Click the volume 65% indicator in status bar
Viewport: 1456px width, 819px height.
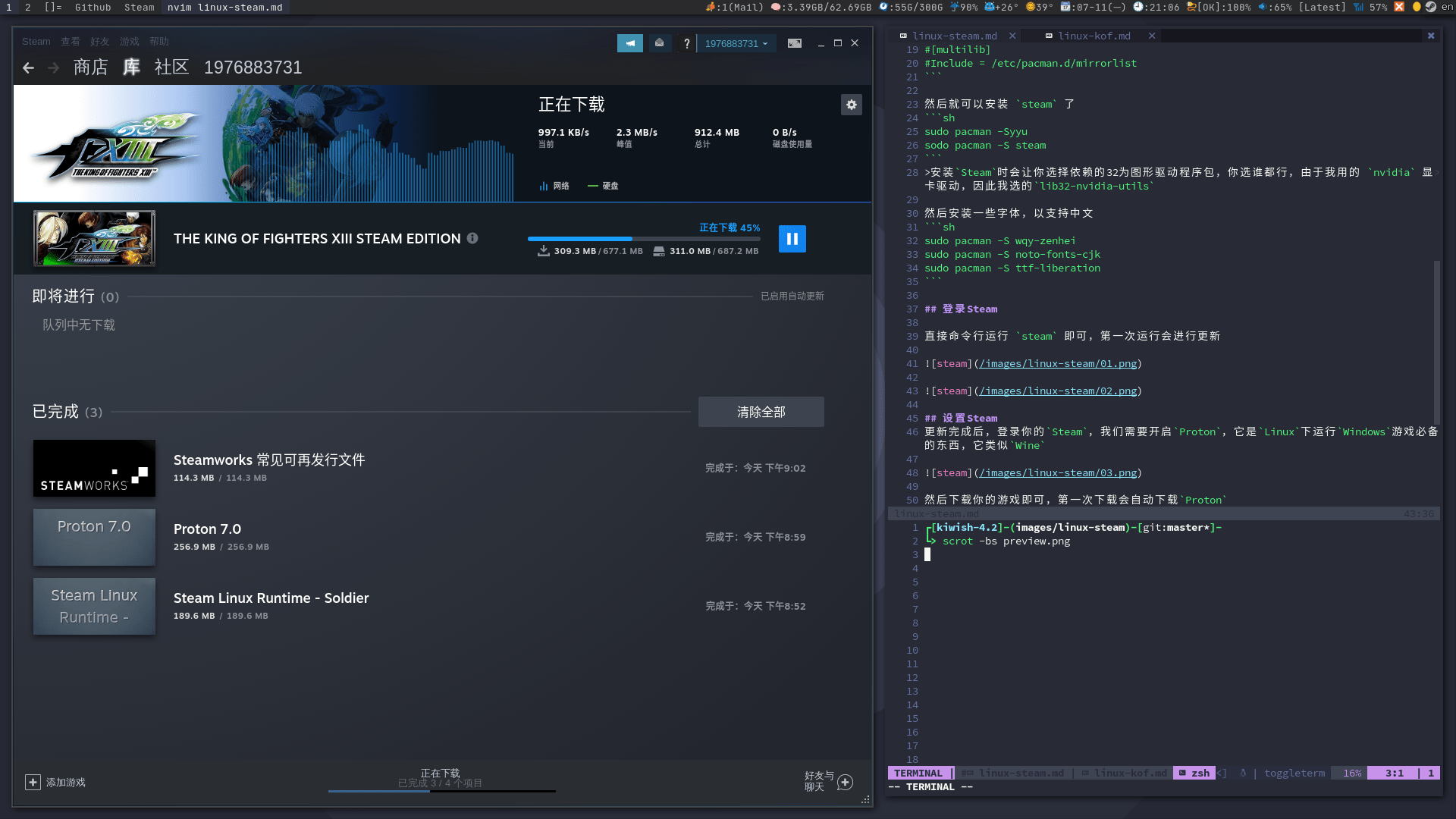pyautogui.click(x=1275, y=7)
